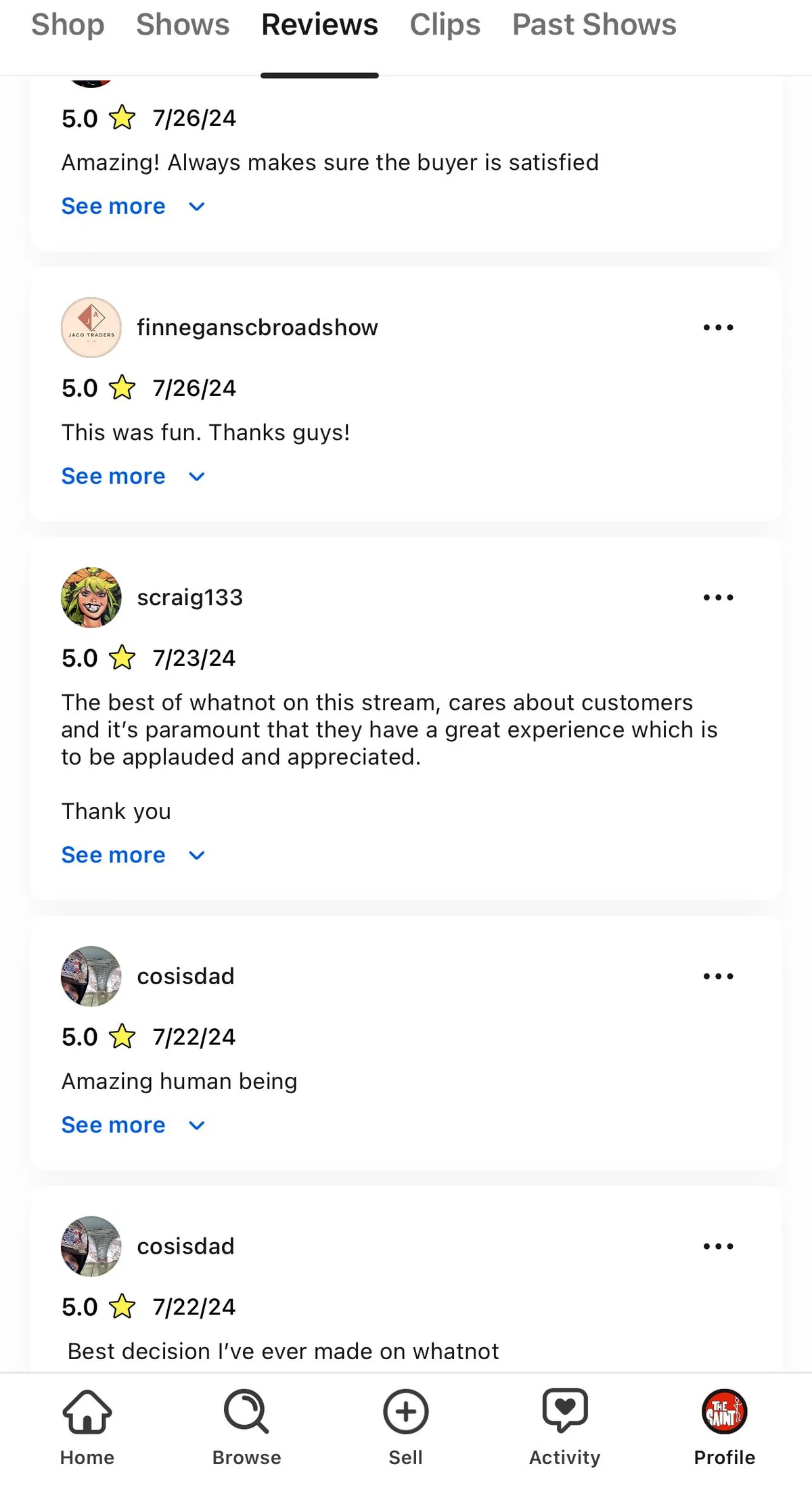
Task: Expand 'Amazing human being' review chevron
Action: [197, 1126]
